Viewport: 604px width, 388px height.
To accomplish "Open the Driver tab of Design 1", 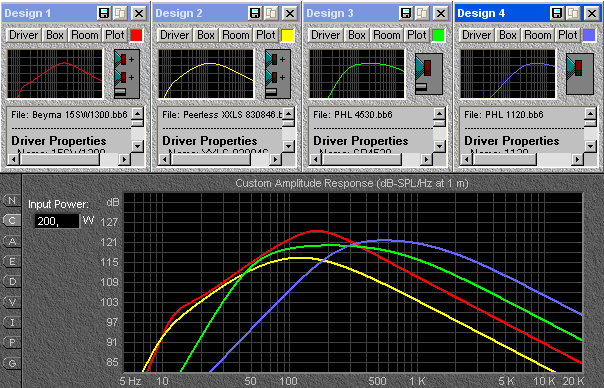I will pos(23,35).
